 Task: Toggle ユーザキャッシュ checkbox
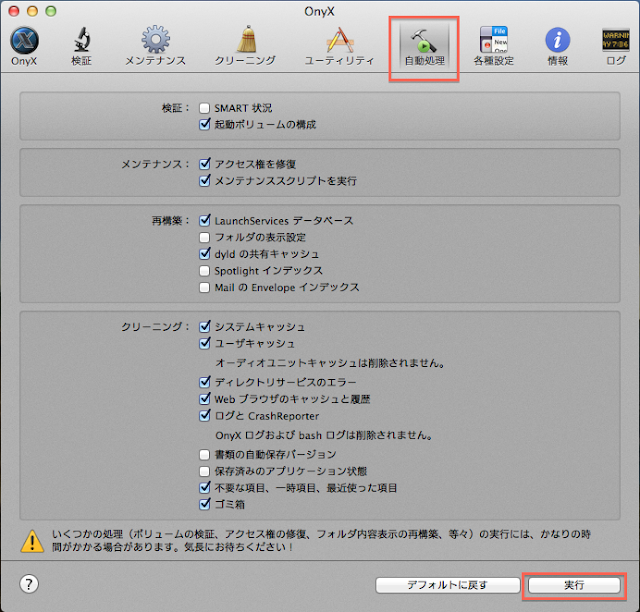(204, 343)
